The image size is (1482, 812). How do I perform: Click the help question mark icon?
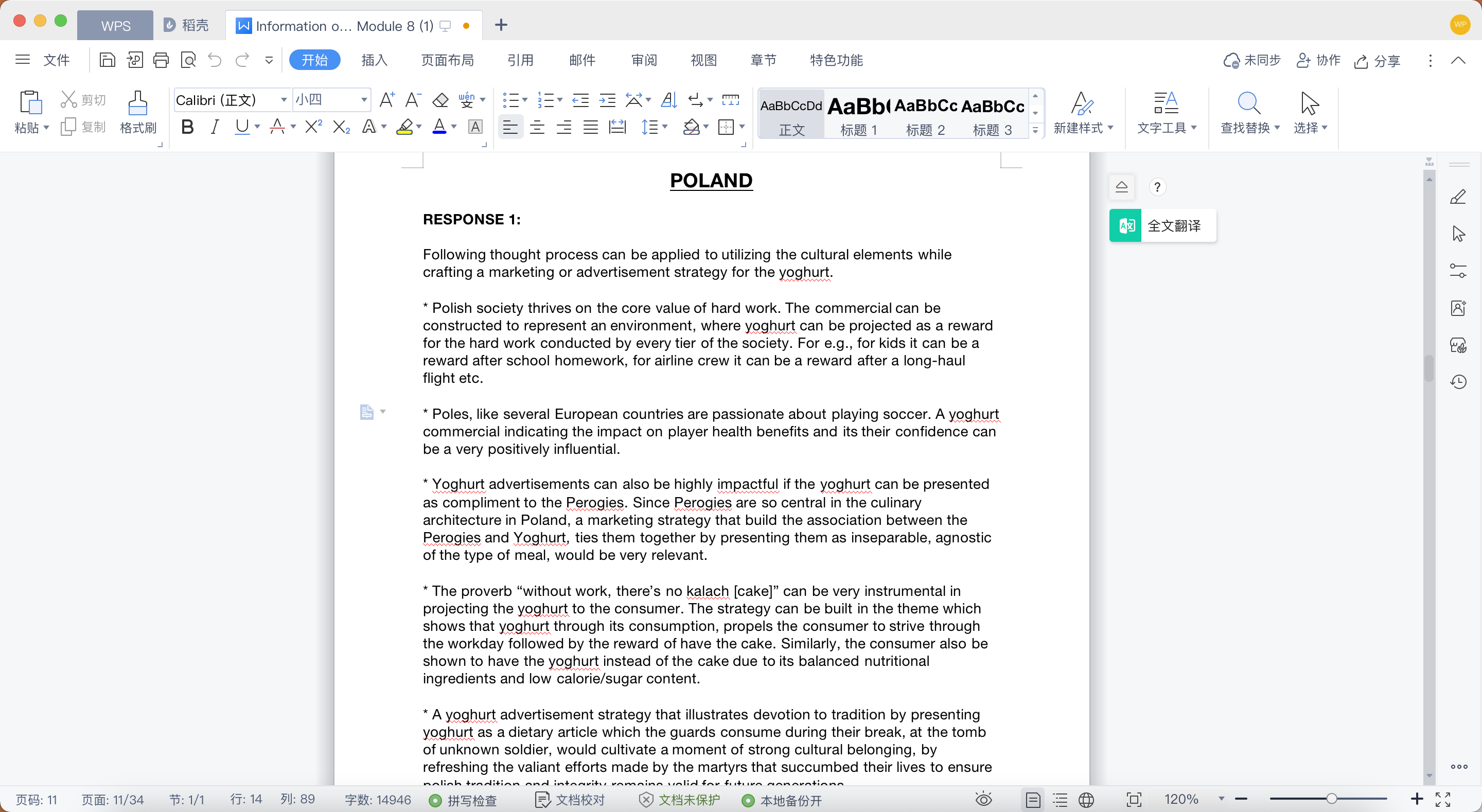pos(1157,187)
